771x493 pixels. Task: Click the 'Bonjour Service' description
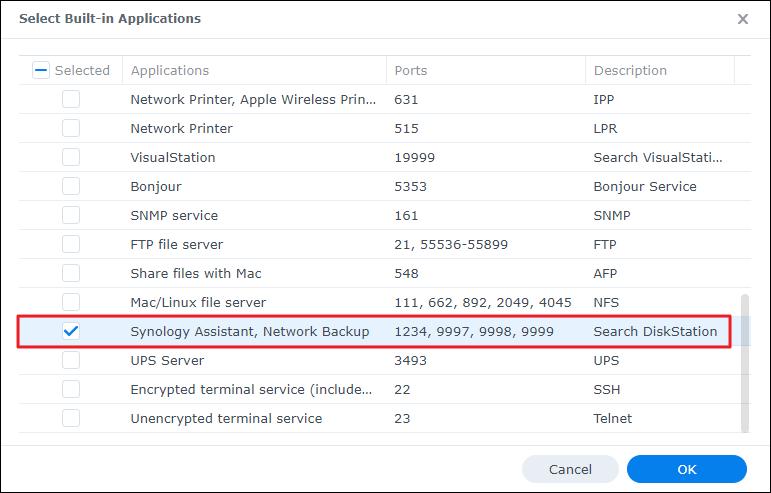tap(645, 187)
